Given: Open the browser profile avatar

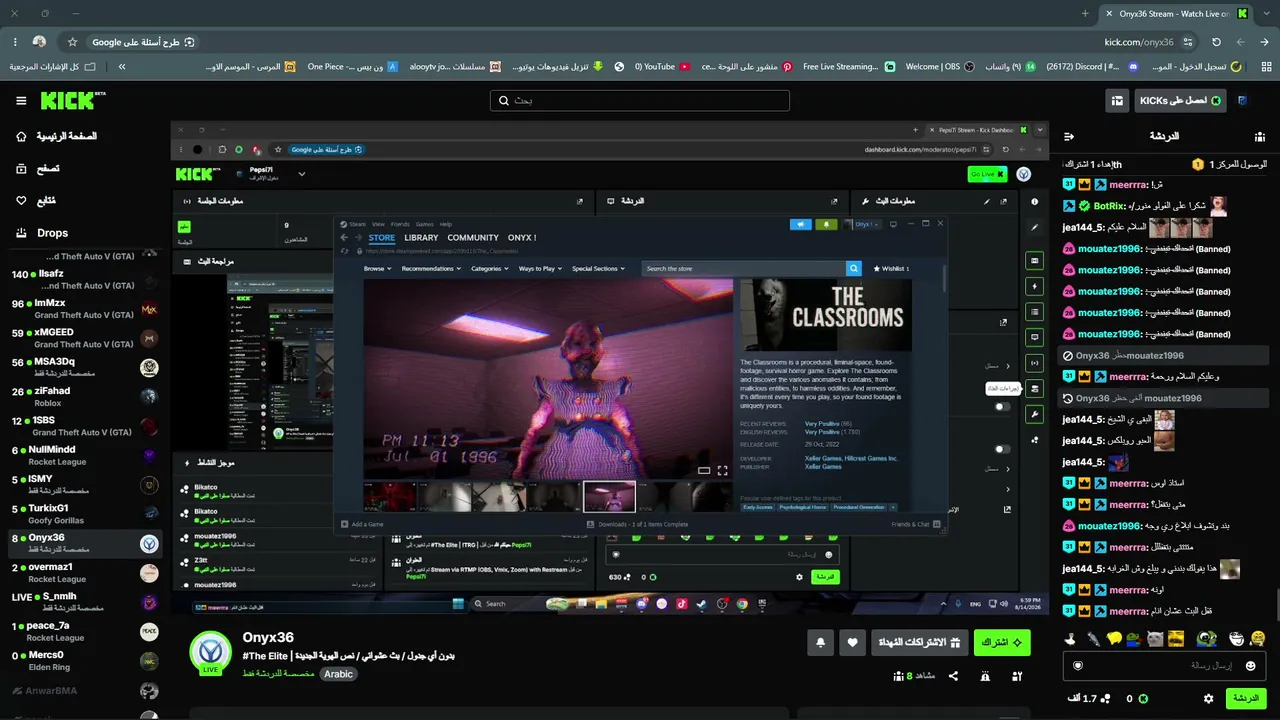Looking at the screenshot, I should click(39, 42).
